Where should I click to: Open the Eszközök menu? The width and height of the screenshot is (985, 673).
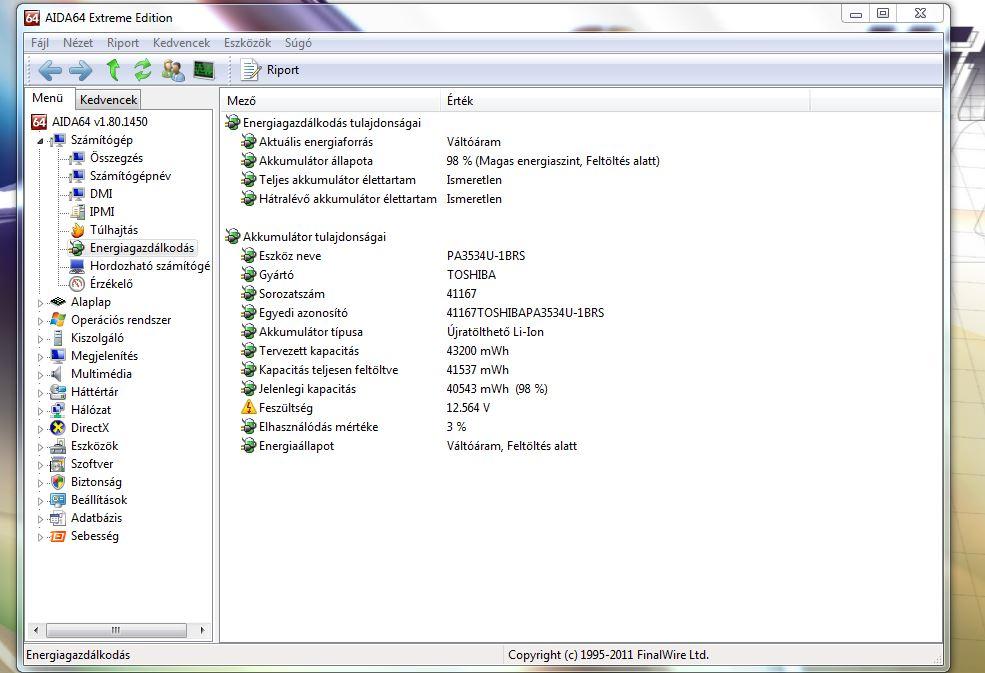click(x=248, y=43)
